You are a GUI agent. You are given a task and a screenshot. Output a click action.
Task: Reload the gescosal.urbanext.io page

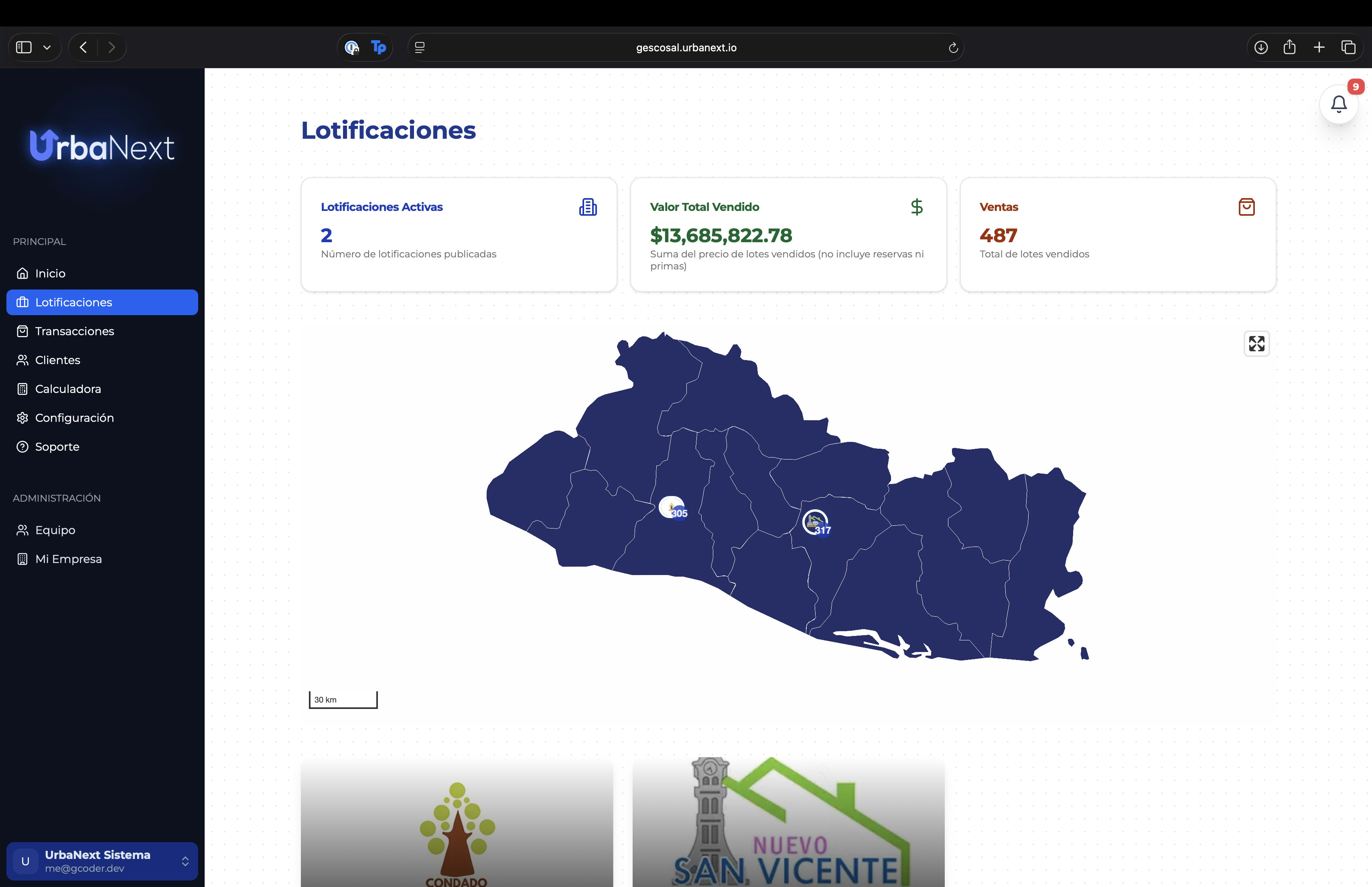pyautogui.click(x=953, y=48)
